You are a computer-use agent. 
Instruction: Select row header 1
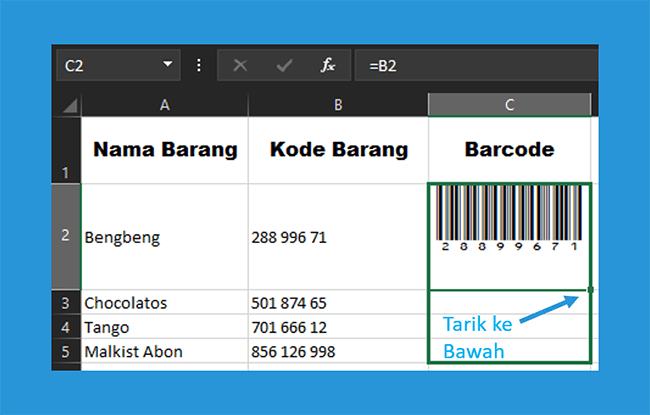click(66, 150)
